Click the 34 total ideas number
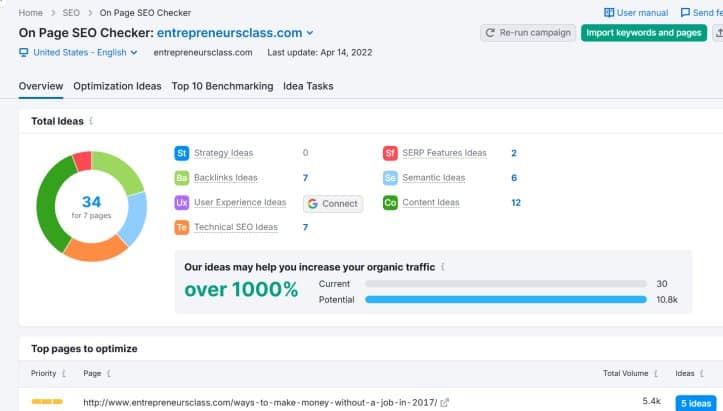The image size is (723, 411). point(91,202)
